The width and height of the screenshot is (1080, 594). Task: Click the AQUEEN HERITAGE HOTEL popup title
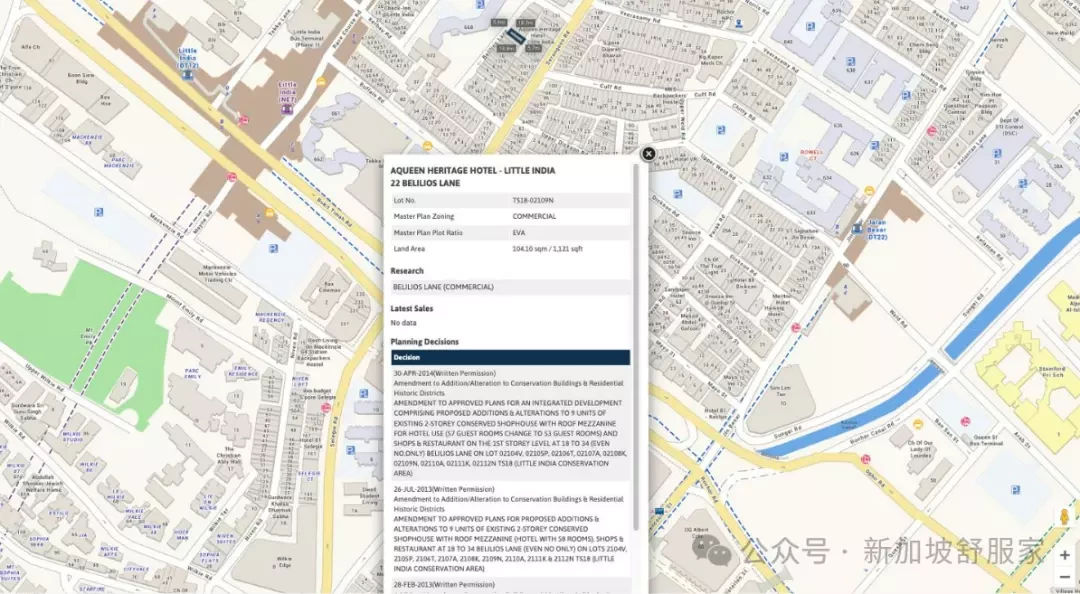(472, 170)
